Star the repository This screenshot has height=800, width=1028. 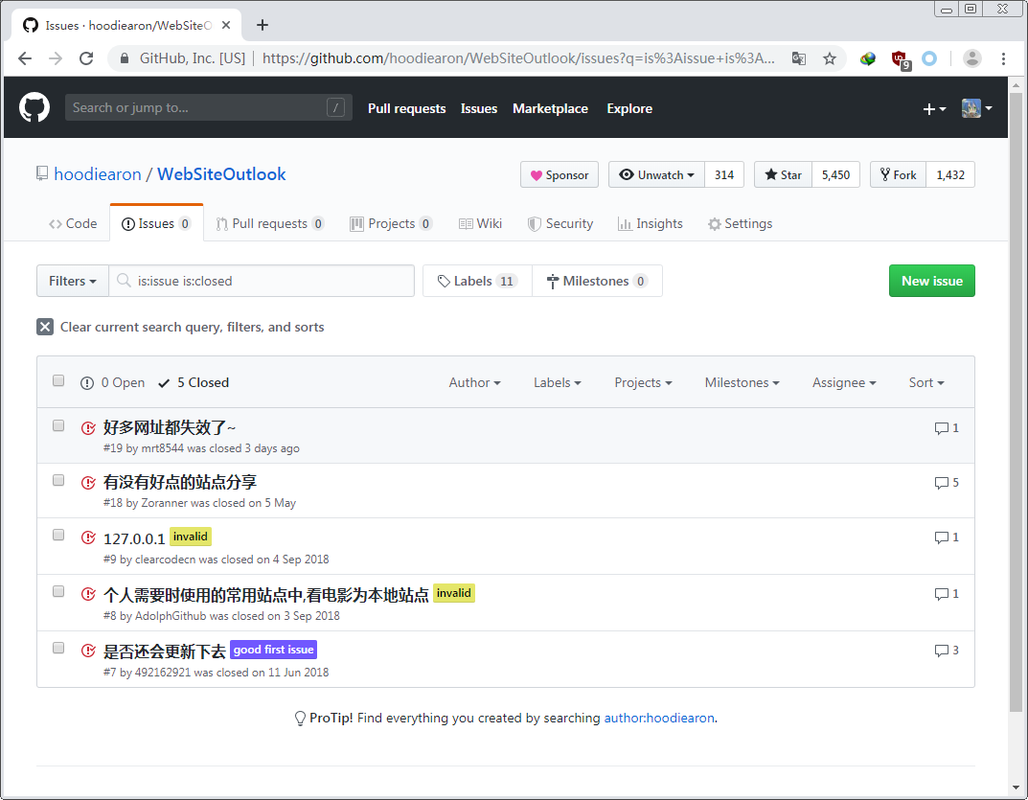[x=783, y=174]
